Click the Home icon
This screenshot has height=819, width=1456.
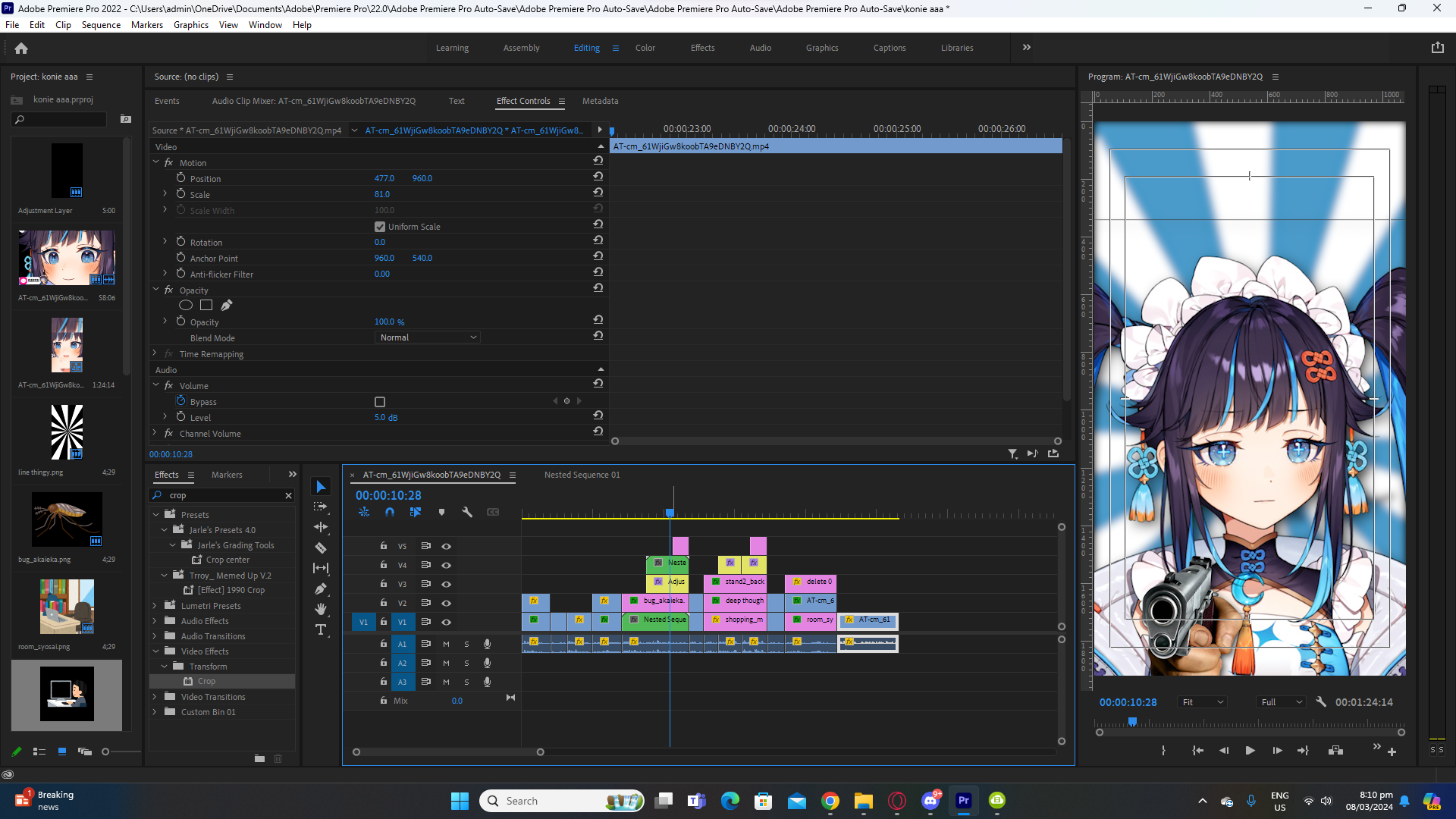tap(21, 48)
